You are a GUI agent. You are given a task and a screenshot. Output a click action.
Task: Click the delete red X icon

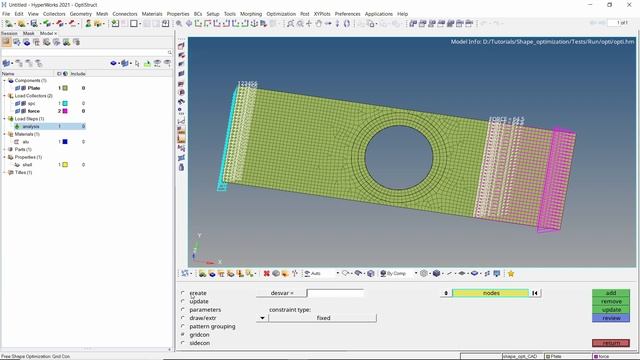pos(267,273)
